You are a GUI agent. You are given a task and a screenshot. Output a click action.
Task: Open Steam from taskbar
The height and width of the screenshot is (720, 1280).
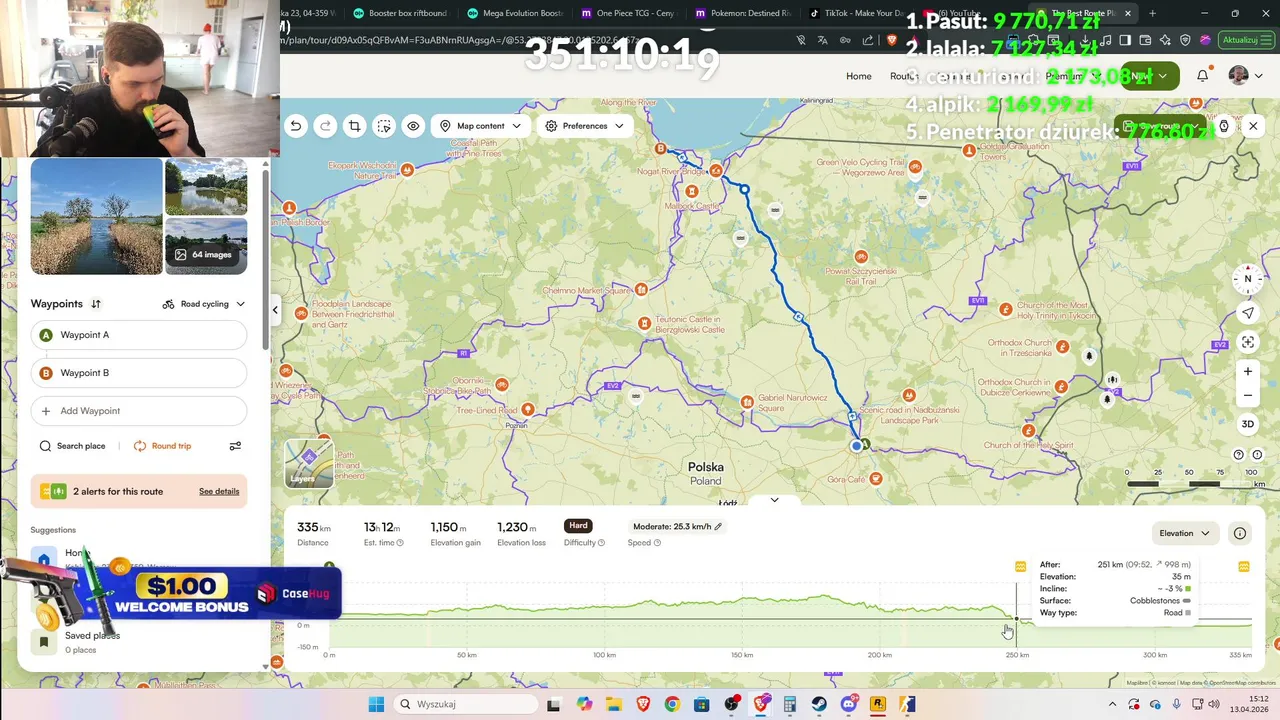pos(819,704)
